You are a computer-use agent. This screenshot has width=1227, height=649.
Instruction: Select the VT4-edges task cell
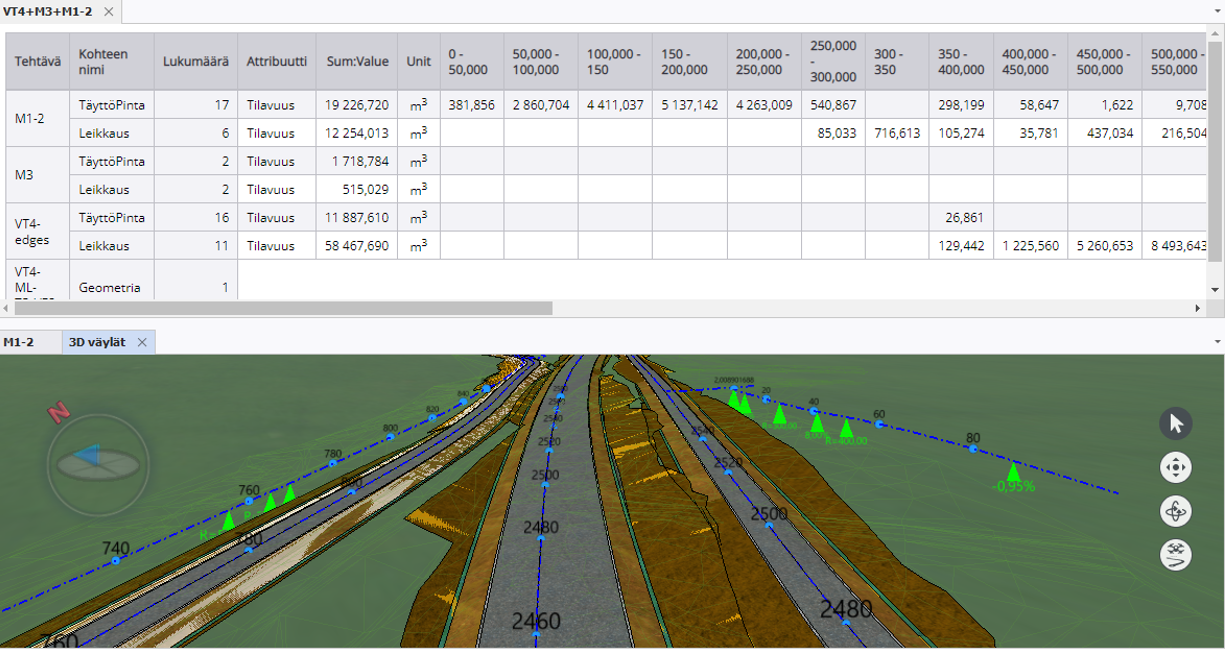coord(38,231)
